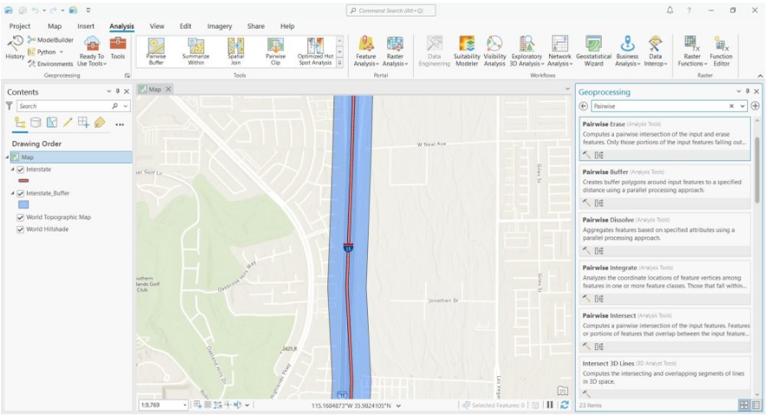Image resolution: width=768 pixels, height=416 pixels.
Task: Open the Python window button
Action: (46, 51)
